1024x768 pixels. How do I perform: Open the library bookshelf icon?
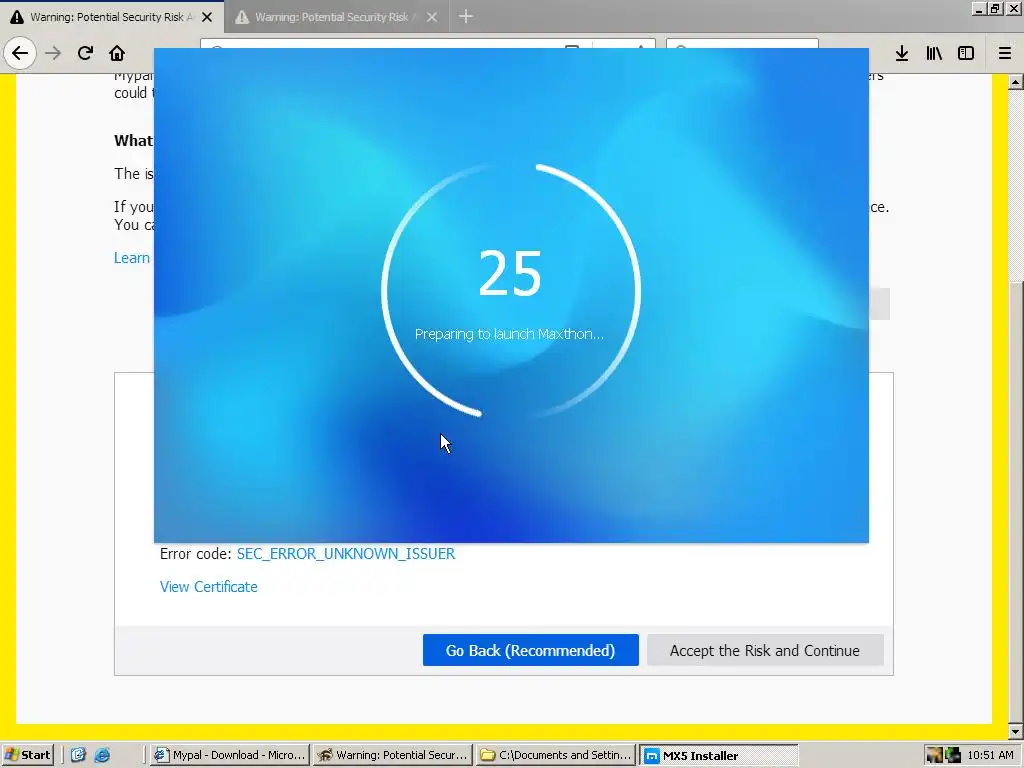934,53
